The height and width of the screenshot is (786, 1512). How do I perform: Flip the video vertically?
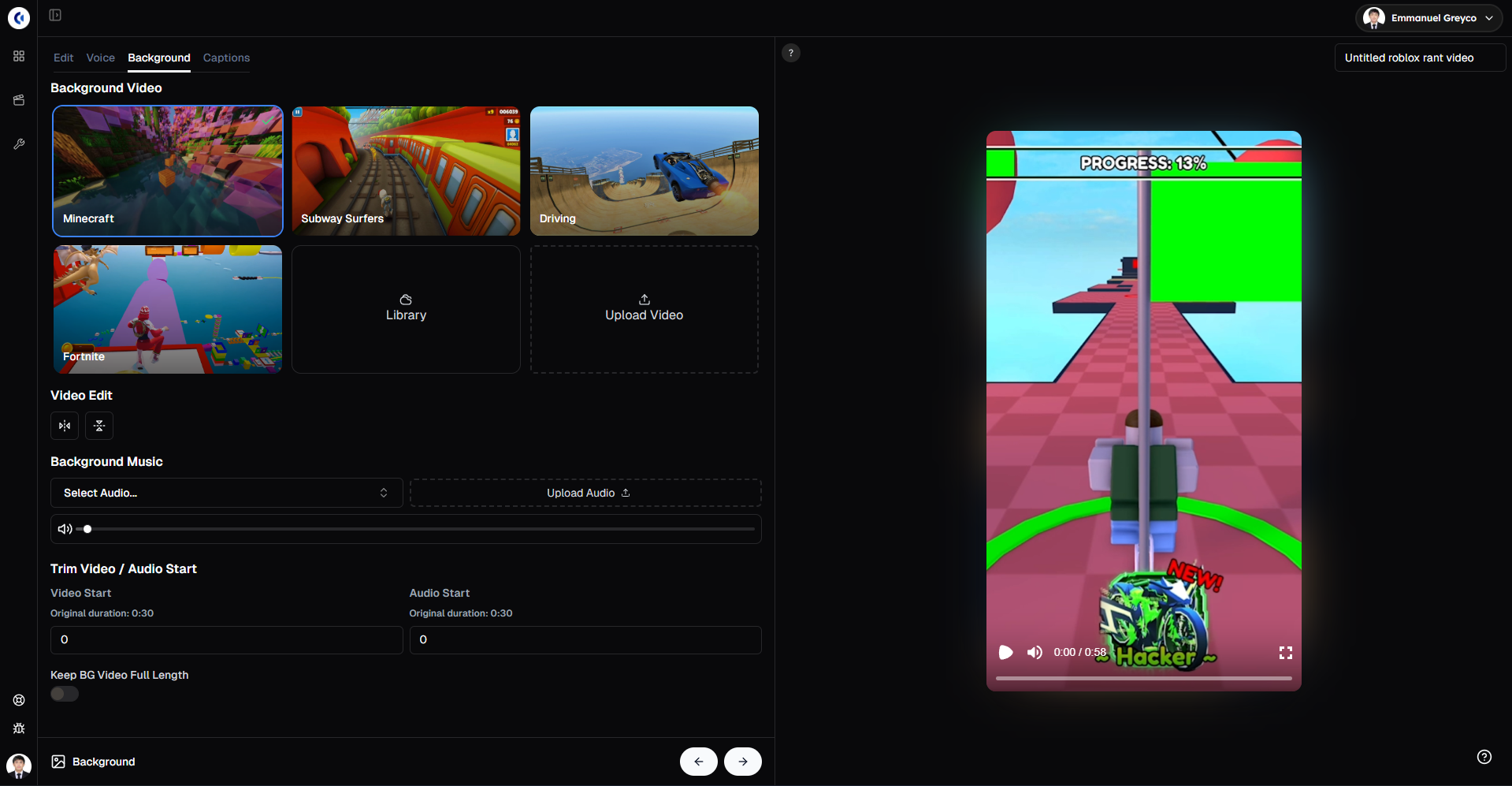(x=99, y=426)
